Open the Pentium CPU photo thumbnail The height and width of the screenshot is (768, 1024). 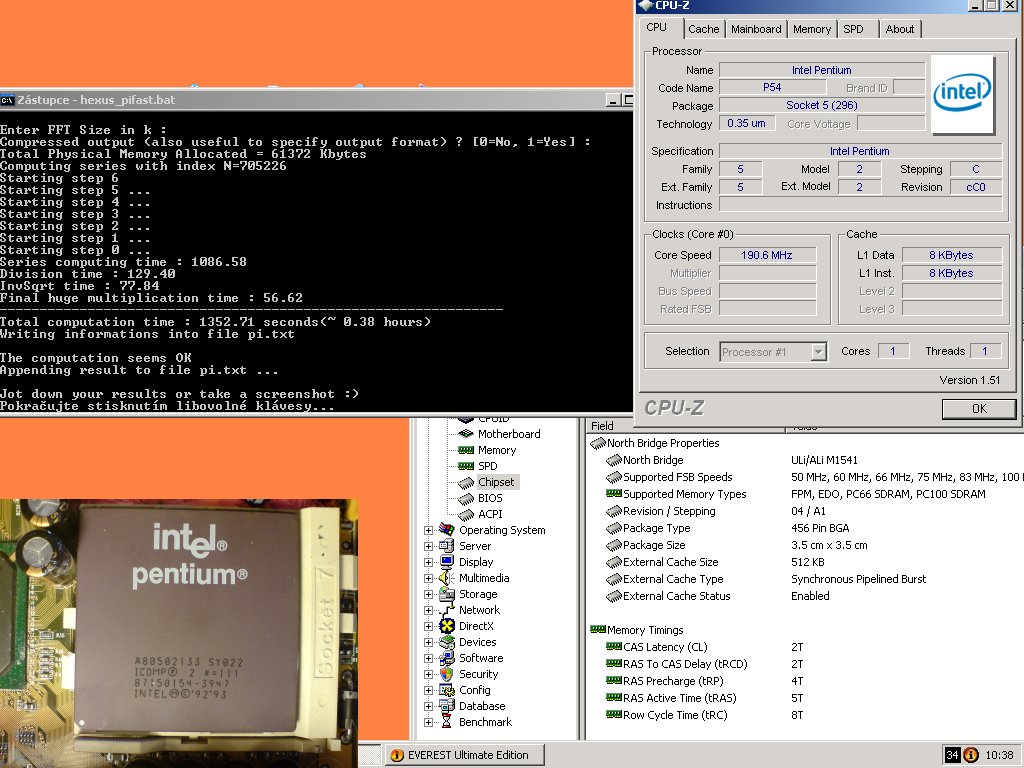[179, 633]
